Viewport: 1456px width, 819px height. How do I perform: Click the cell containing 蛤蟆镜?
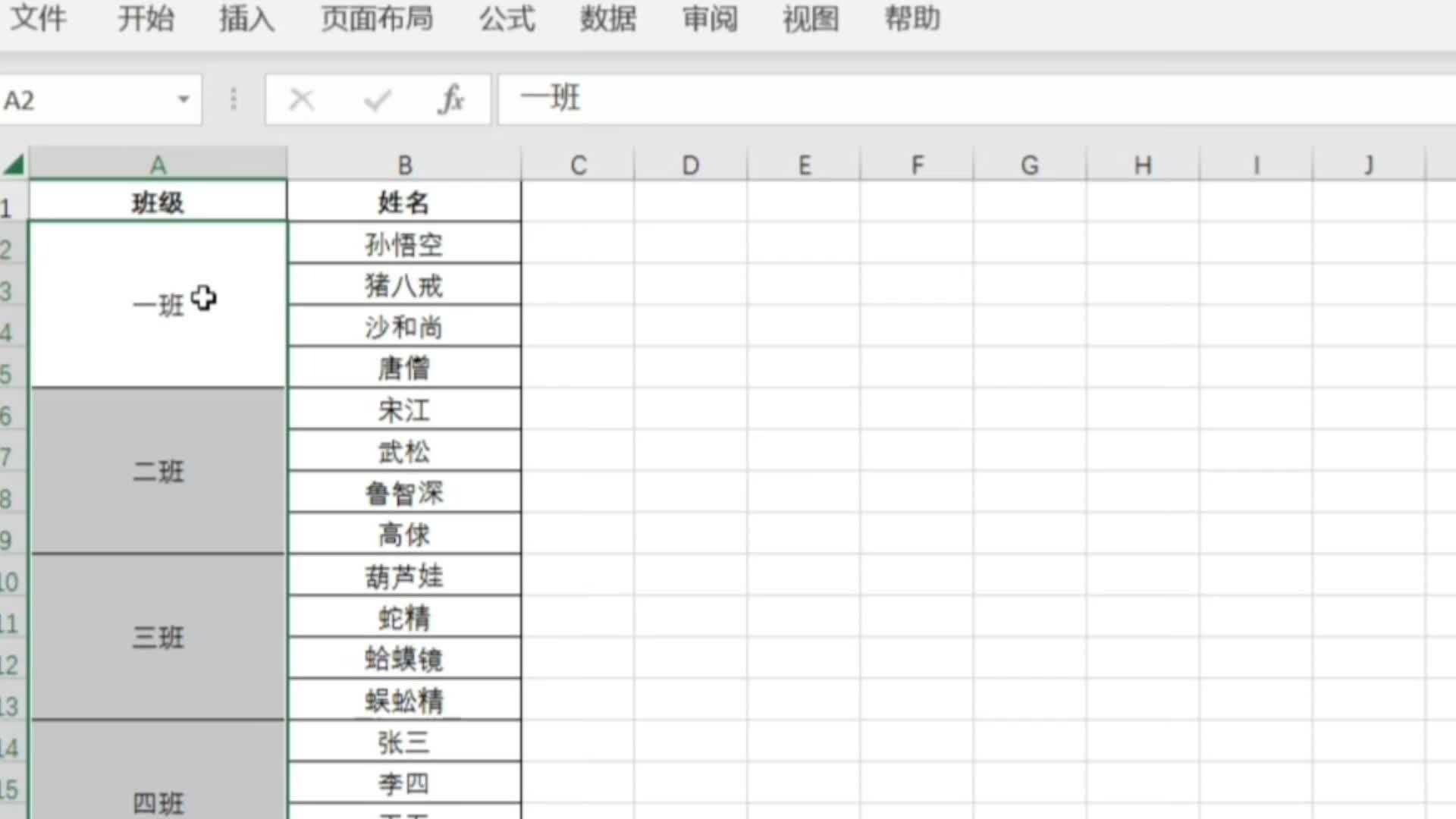(404, 658)
